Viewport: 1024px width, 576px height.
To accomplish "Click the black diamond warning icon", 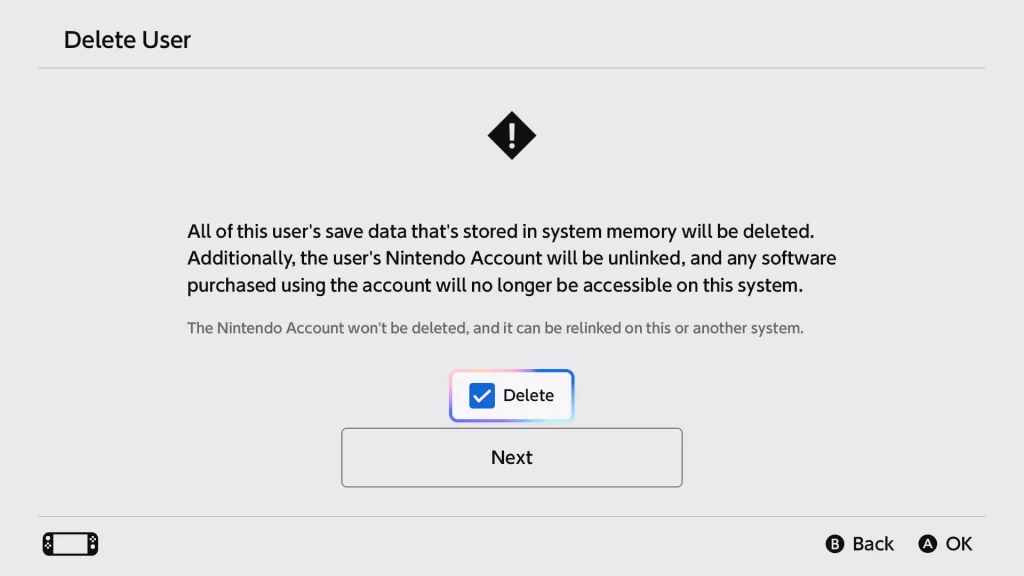I will coord(511,135).
